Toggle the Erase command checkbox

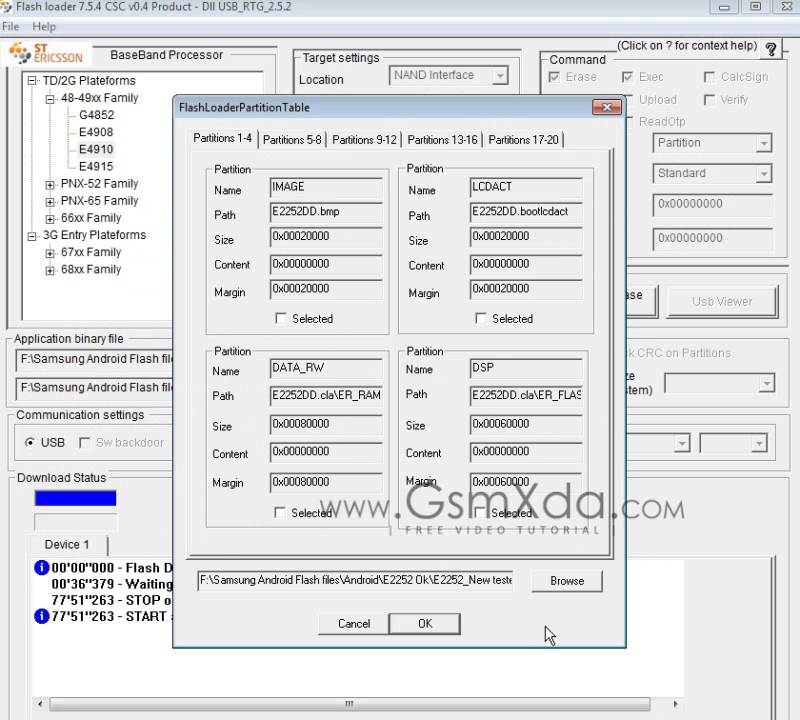coord(554,77)
